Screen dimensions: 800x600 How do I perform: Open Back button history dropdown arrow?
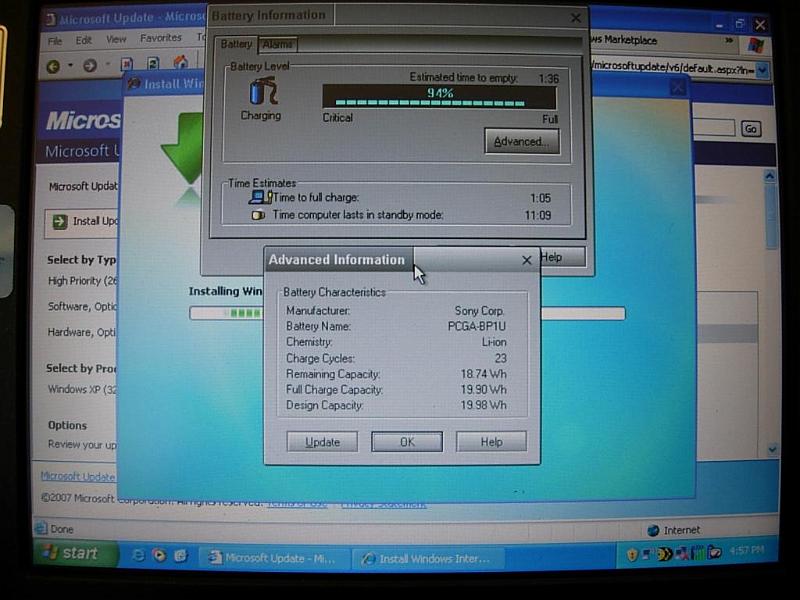(x=70, y=65)
